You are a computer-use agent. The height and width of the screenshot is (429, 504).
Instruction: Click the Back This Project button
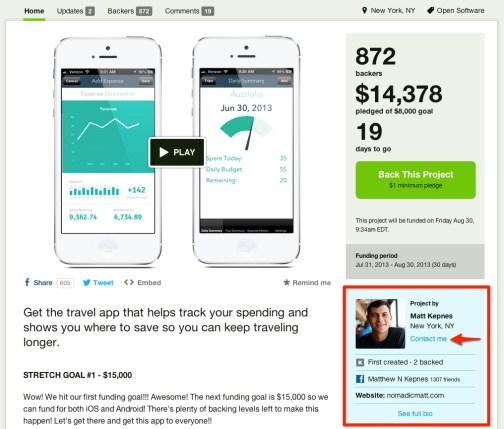(416, 180)
